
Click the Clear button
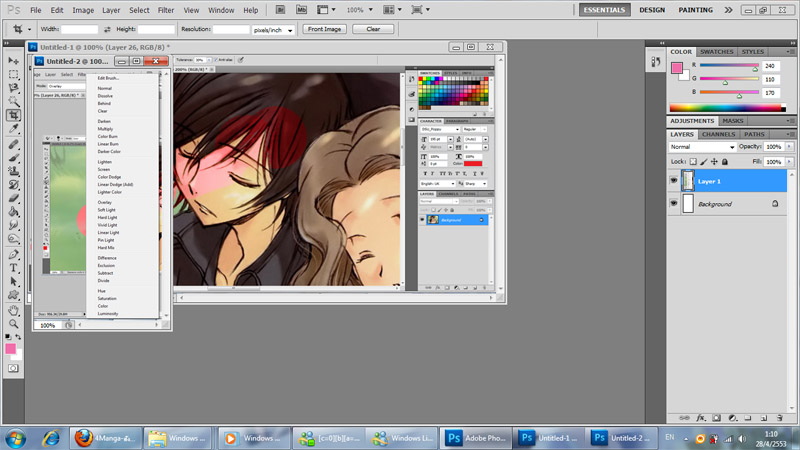pos(373,29)
